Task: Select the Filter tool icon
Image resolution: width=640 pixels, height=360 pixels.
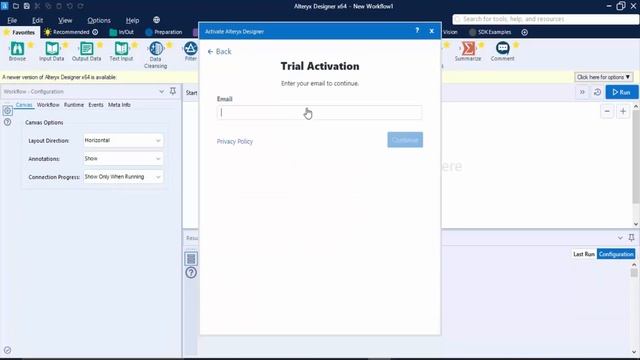Action: [x=190, y=49]
